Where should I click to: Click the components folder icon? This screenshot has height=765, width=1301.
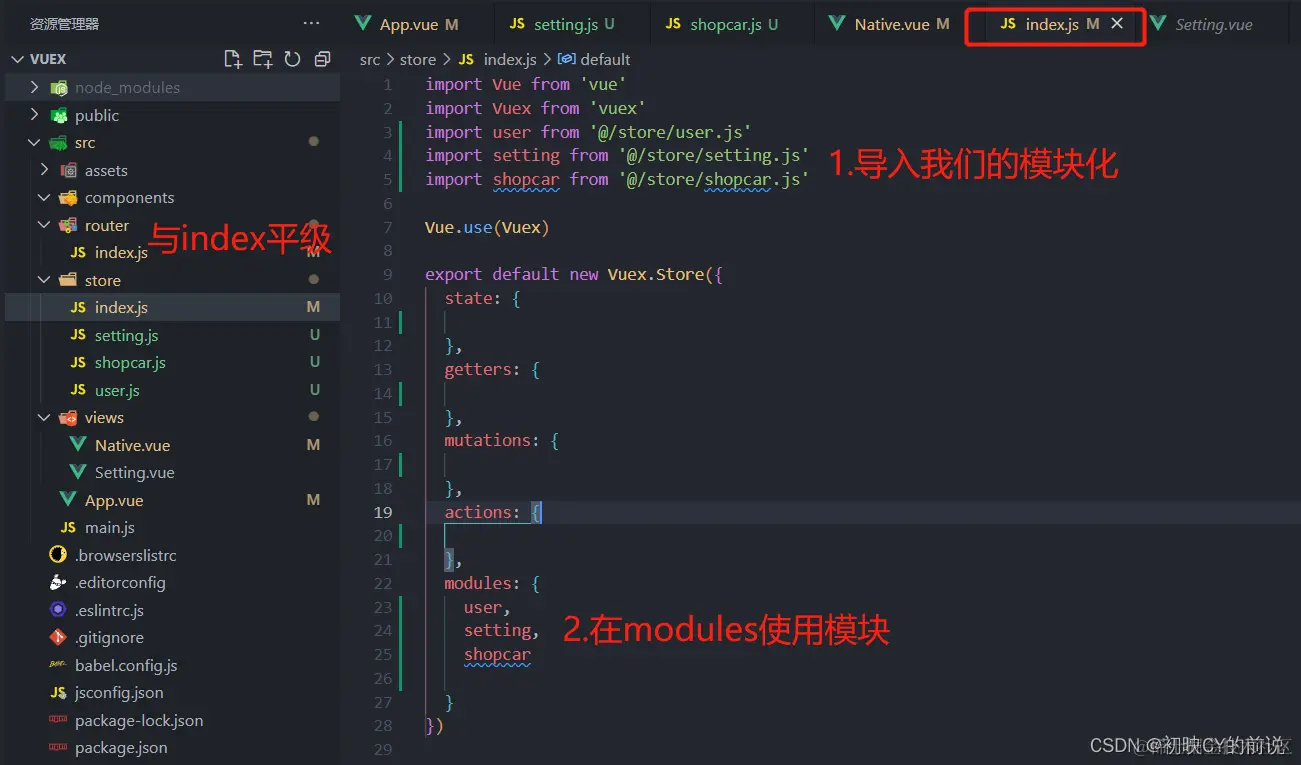69,198
